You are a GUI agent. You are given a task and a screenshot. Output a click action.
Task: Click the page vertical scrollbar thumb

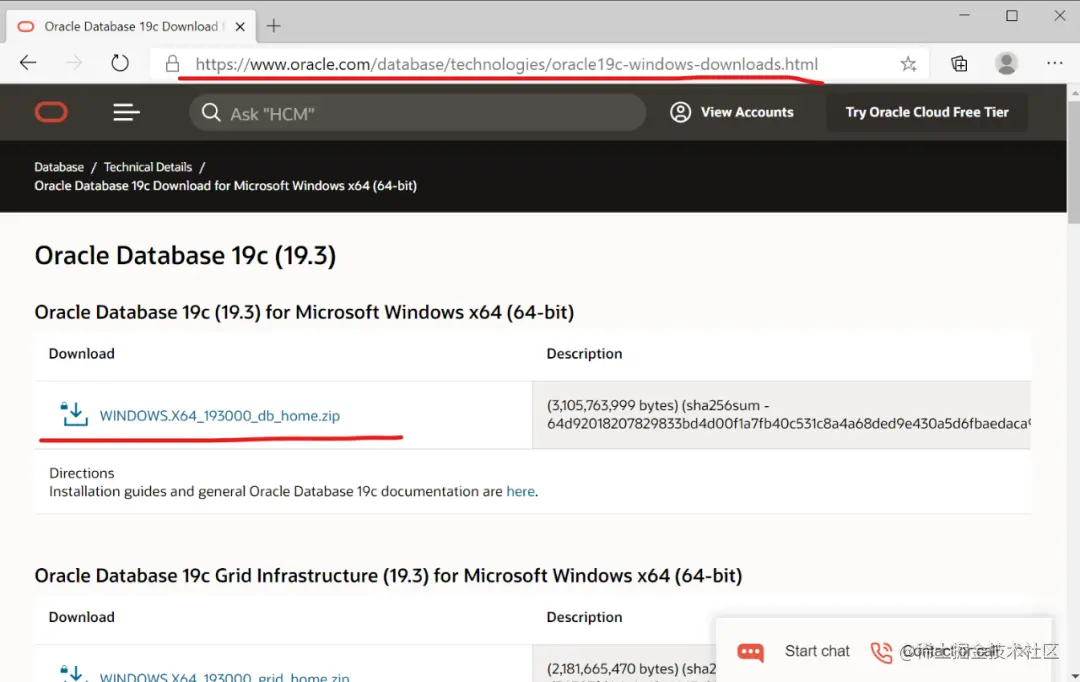coord(1074,161)
